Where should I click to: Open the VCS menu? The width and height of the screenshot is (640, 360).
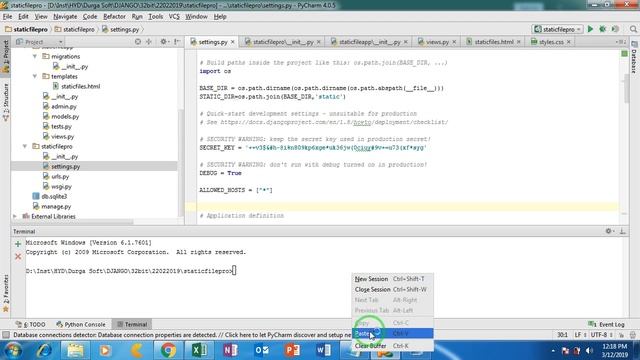pyautogui.click(x=174, y=17)
